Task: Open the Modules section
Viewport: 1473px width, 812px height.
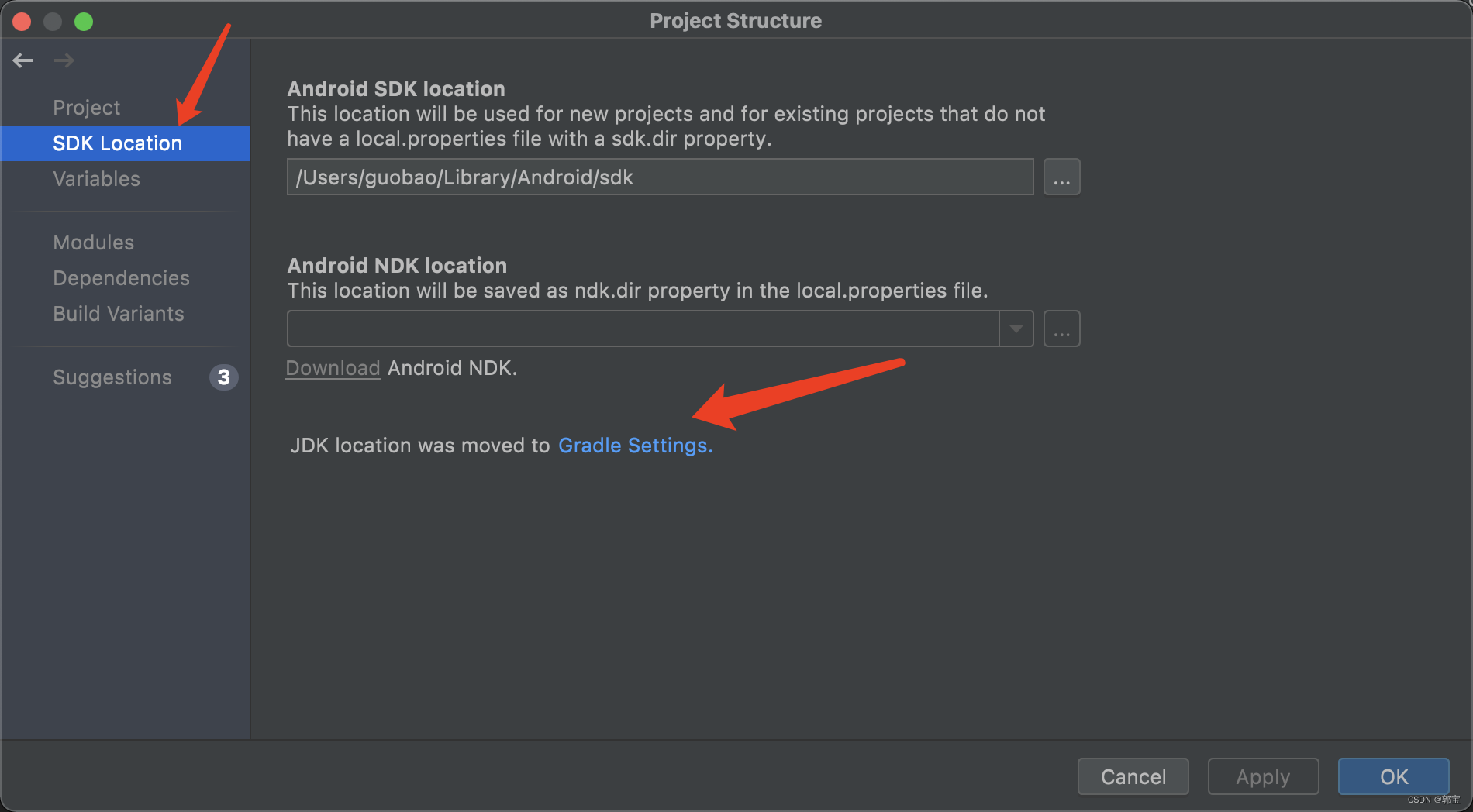Action: point(93,242)
